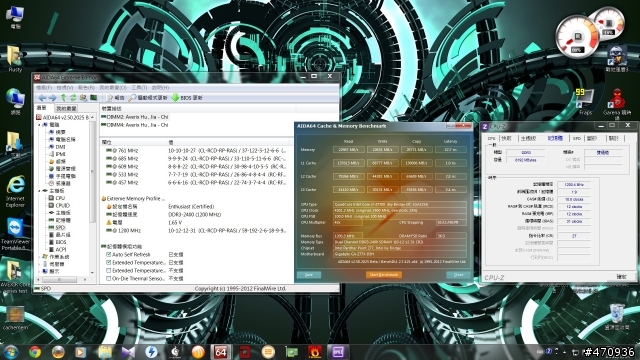Select the '@ 1200 MHz' XMP timing row

[196, 231]
